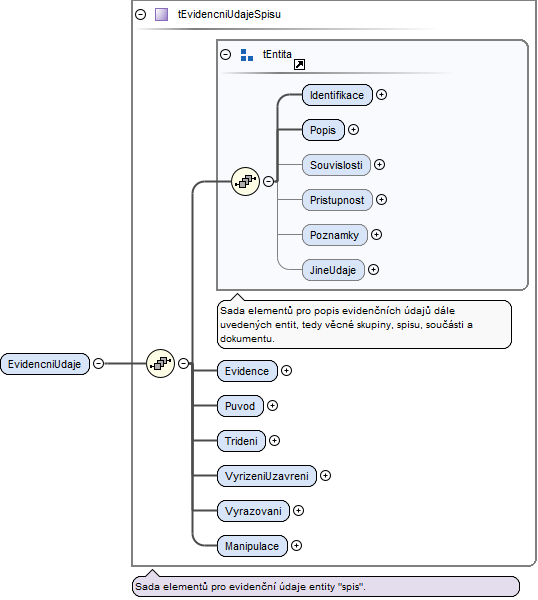The image size is (538, 600).
Task: Click the spis entity annotation text
Action: click(250, 586)
